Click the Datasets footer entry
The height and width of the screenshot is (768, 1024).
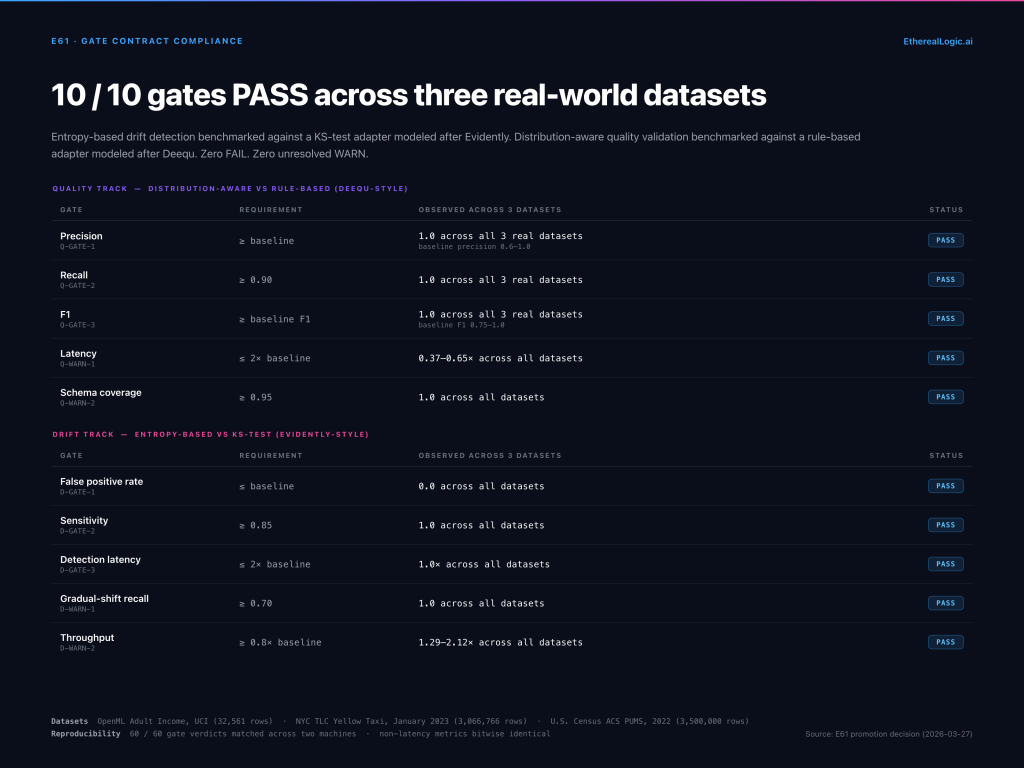pos(70,720)
